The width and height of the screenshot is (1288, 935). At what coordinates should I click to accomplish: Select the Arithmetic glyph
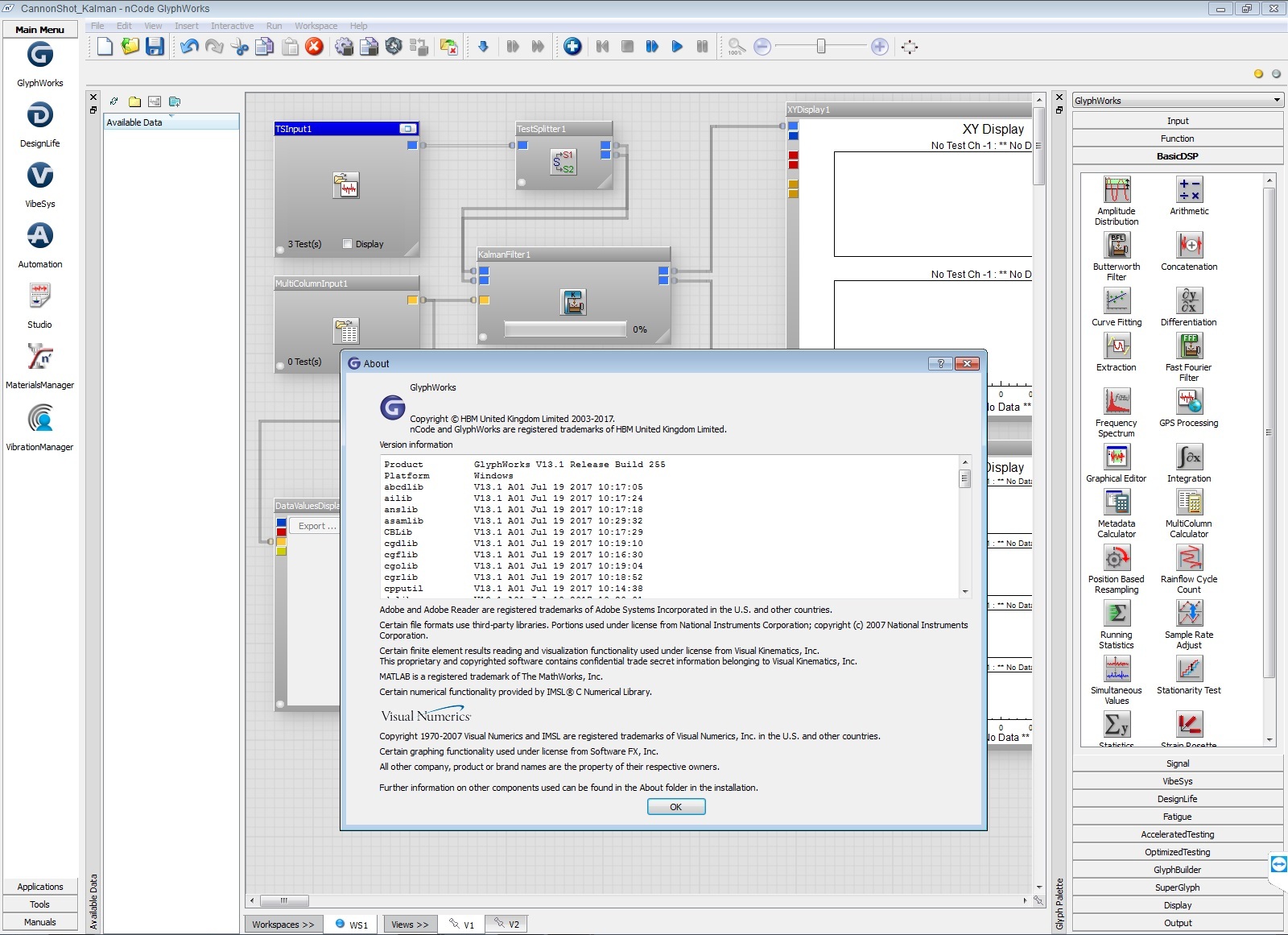pos(1189,190)
